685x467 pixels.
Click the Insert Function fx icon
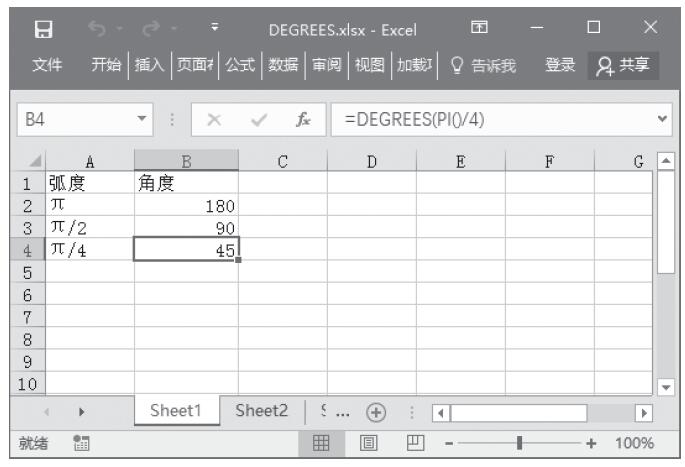click(x=300, y=121)
